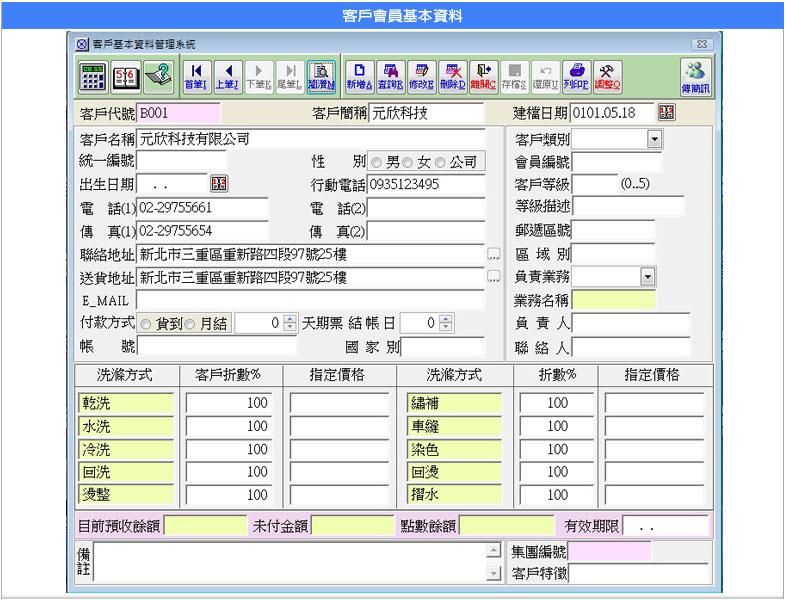786x601 pixels.
Task: Click the 首筆 first record button
Action: tap(197, 74)
